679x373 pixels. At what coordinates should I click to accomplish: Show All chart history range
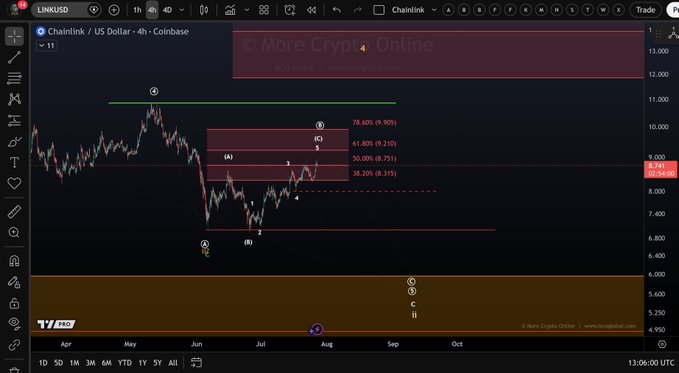(173, 363)
